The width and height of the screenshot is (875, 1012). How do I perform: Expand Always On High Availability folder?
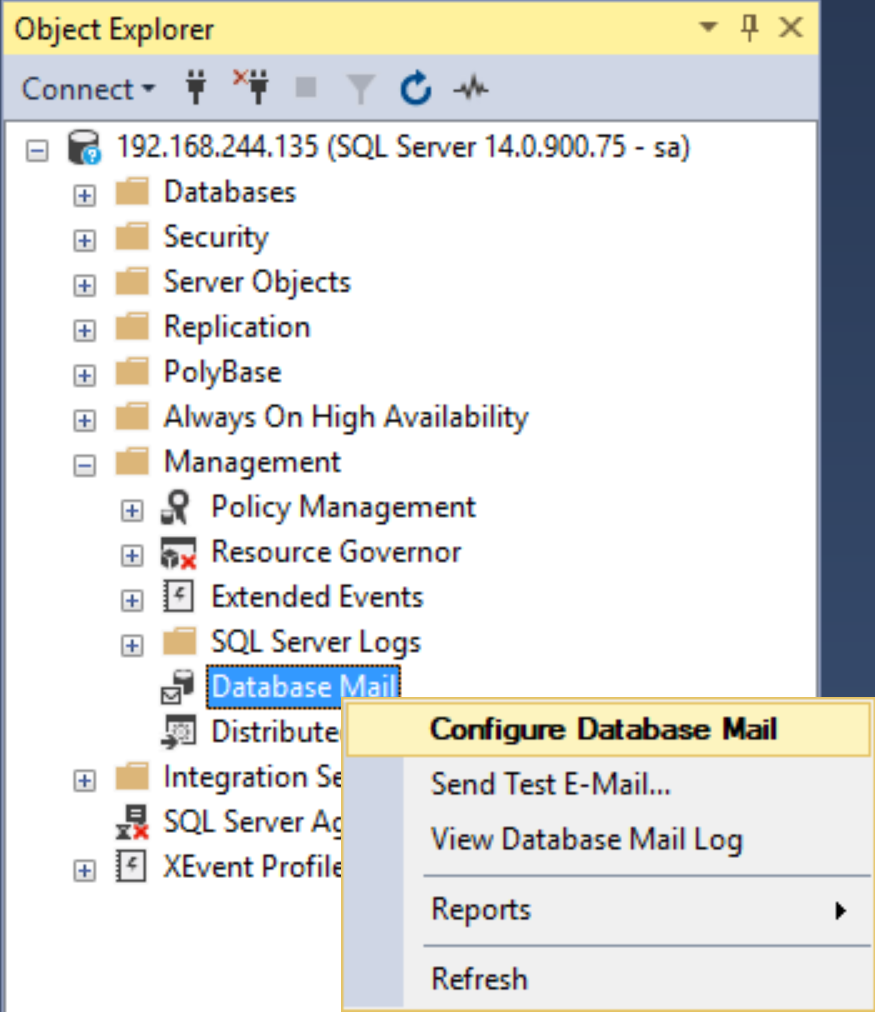[85, 421]
